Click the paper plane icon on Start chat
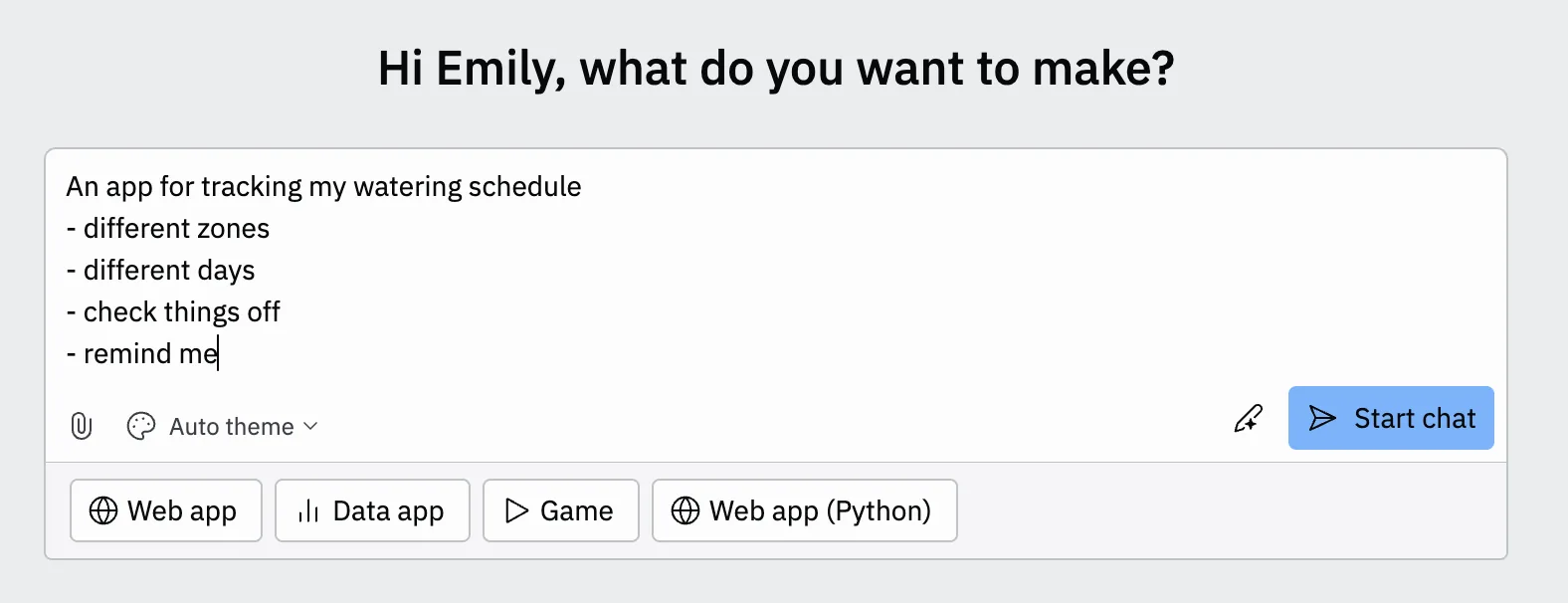1568x603 pixels. 1322,418
